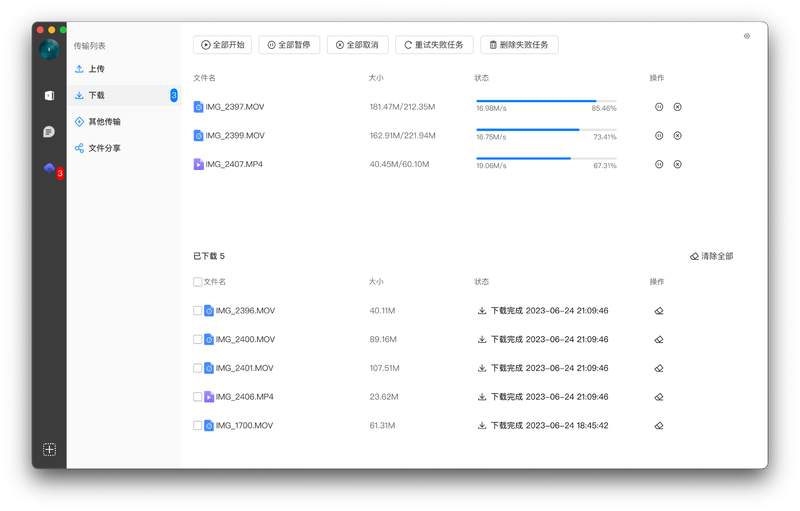Click the 已下载 5 heading

tap(209, 256)
